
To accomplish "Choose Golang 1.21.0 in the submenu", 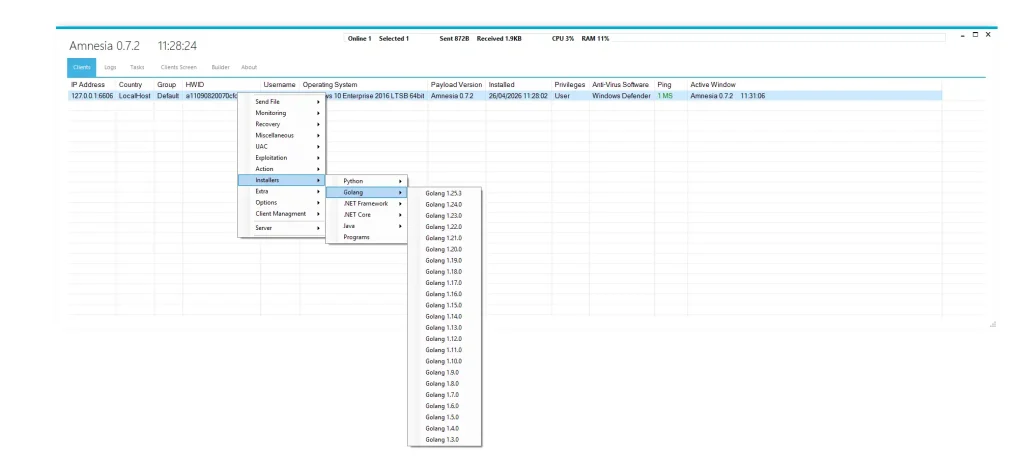I will (443, 238).
